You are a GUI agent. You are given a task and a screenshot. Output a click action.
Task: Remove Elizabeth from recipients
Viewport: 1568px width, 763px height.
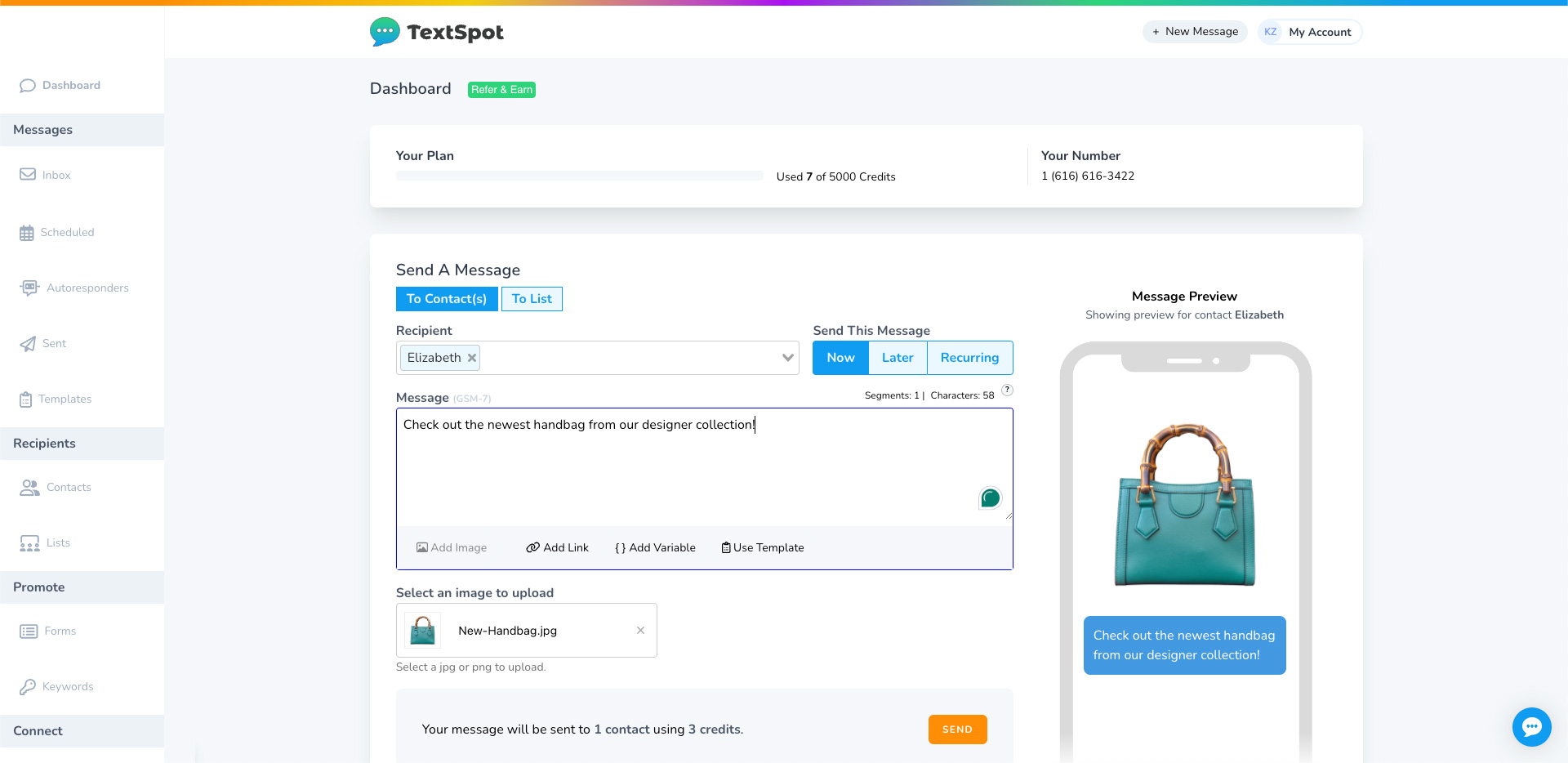(471, 357)
